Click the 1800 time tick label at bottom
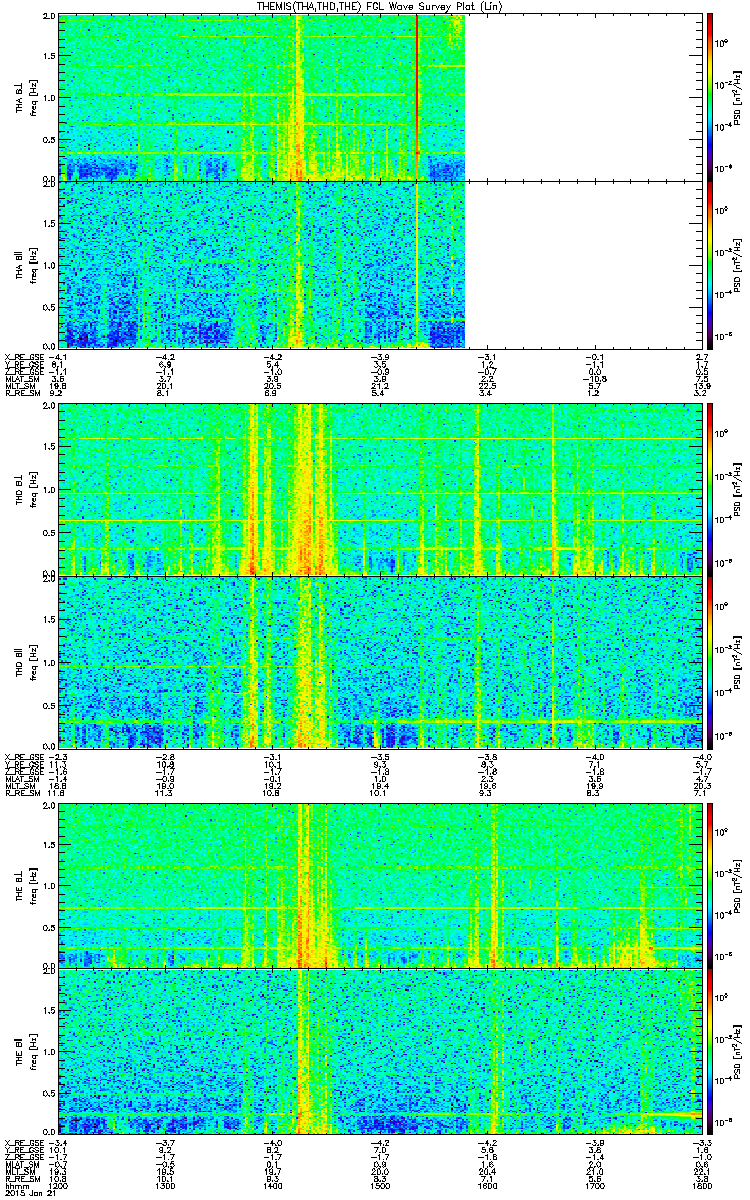The width and height of the screenshot is (750, 1200). tap(701, 1186)
